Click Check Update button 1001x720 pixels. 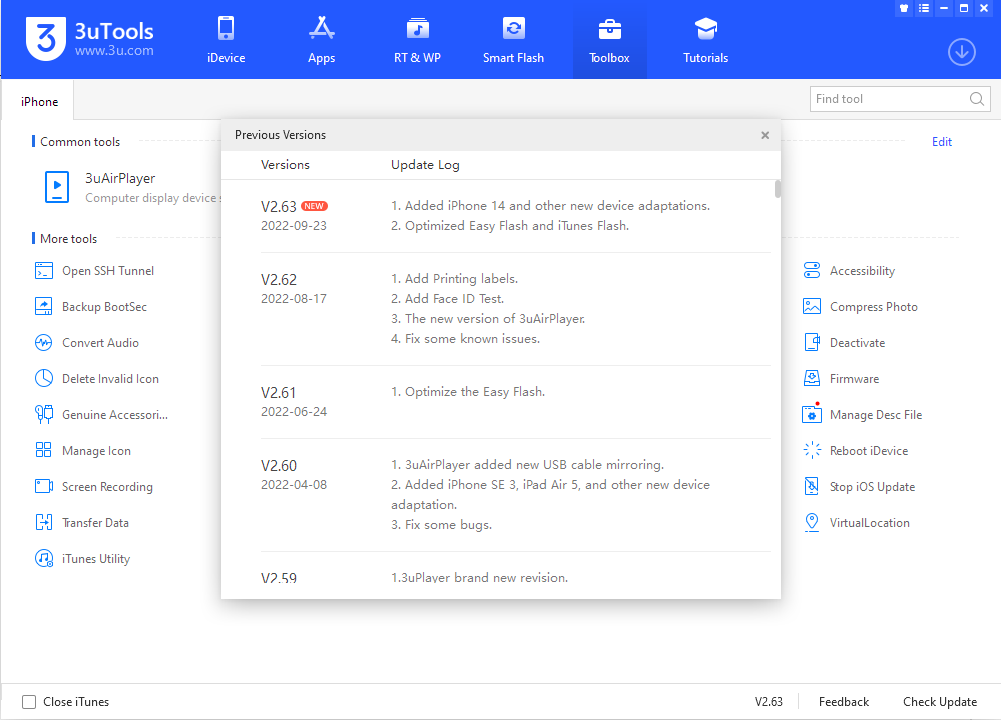940,702
